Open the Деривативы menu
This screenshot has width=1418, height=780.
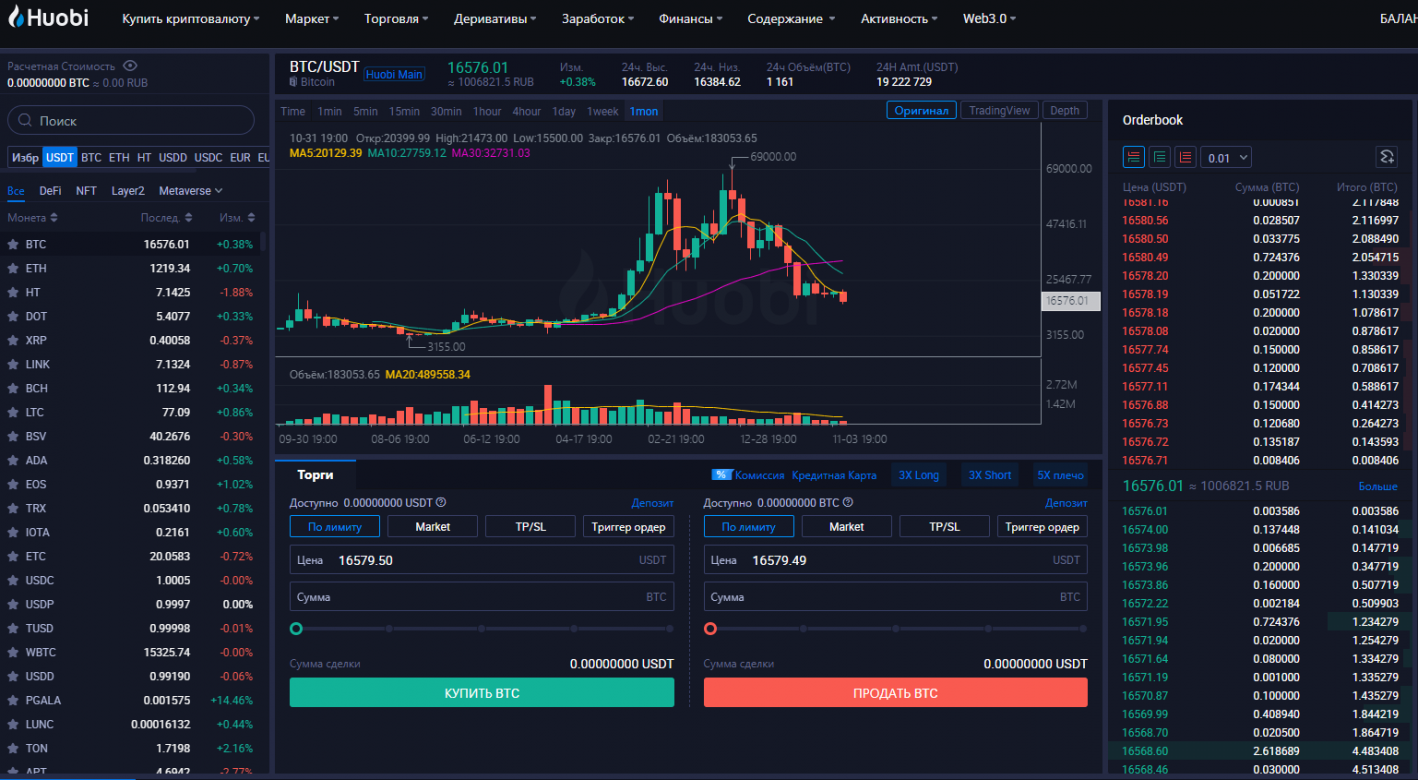tap(495, 19)
